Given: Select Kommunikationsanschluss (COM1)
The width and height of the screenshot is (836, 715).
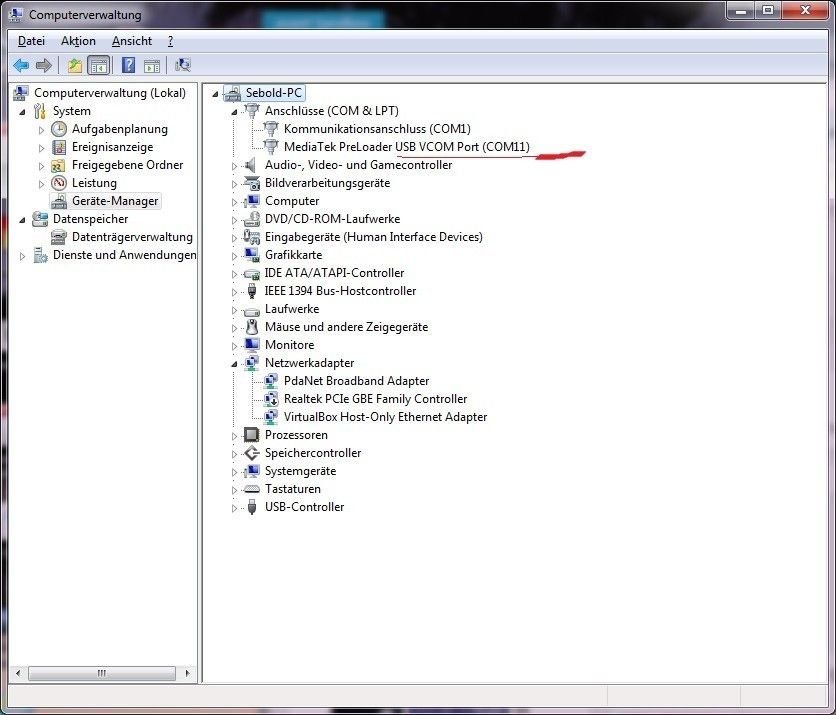Looking at the screenshot, I should pos(377,128).
